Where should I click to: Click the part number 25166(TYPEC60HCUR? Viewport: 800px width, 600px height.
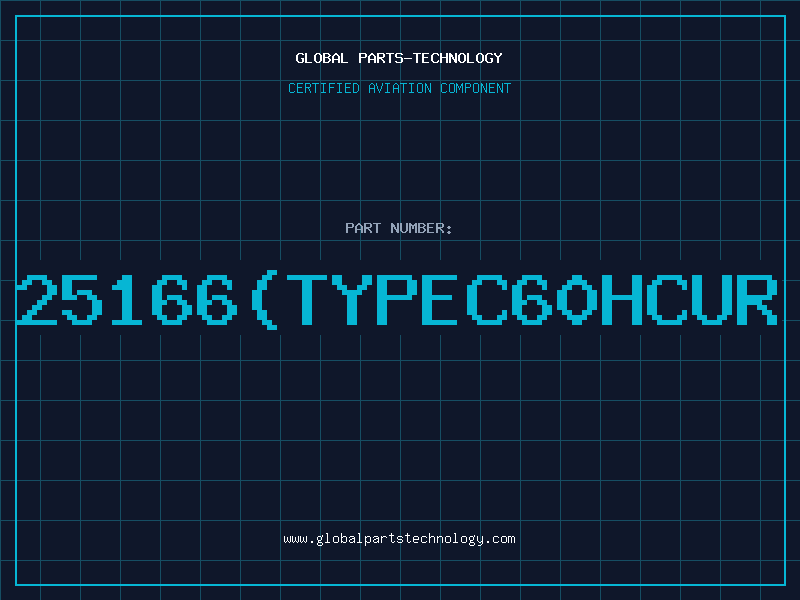397,300
